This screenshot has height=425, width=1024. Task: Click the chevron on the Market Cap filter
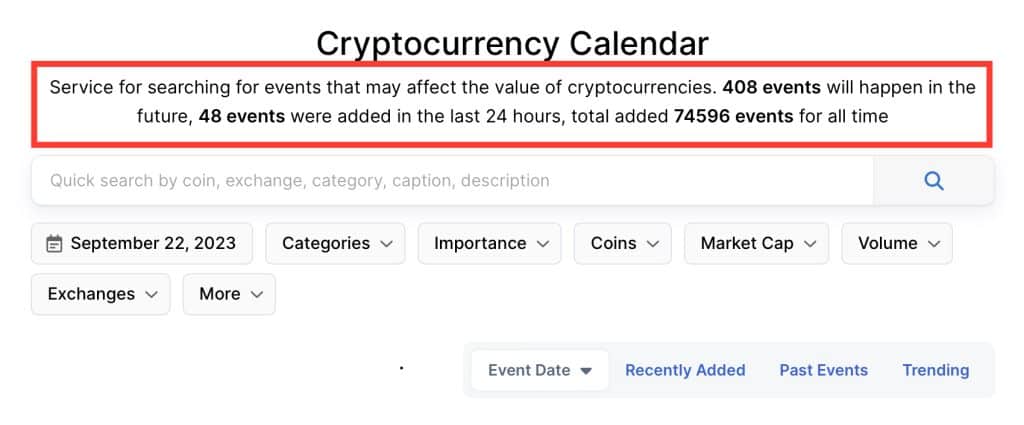coord(809,243)
